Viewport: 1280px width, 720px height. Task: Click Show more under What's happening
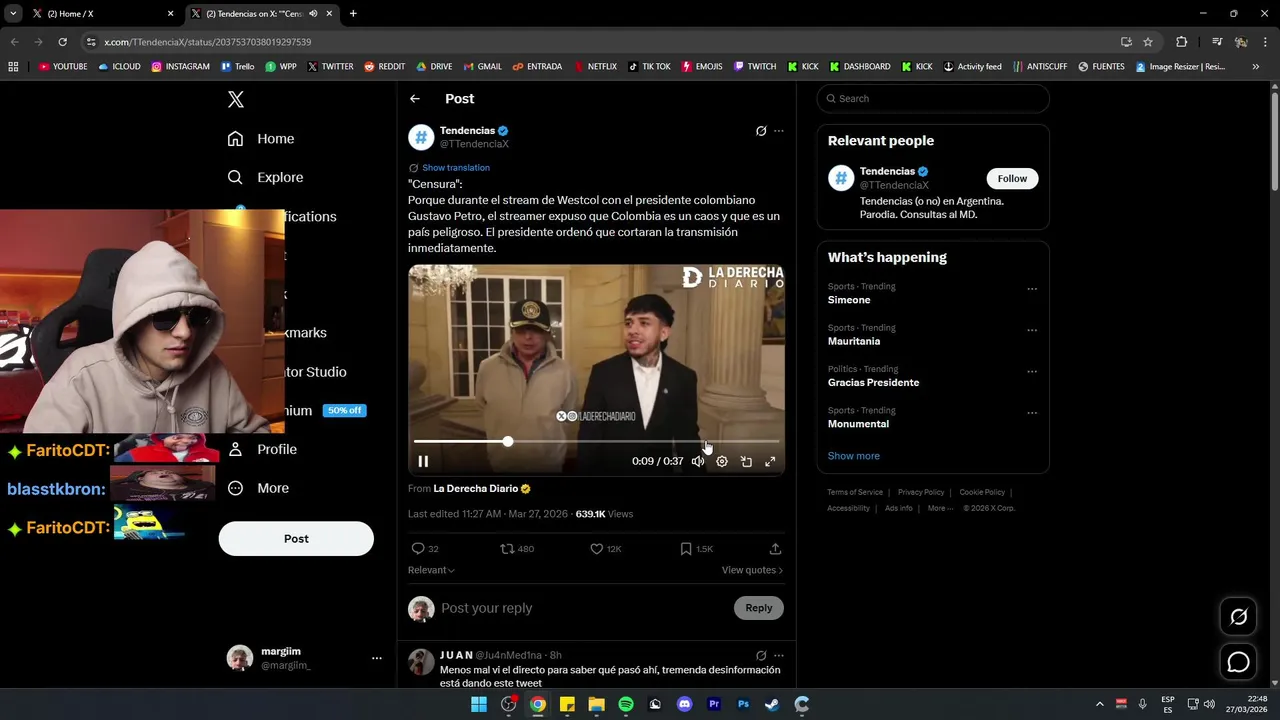[853, 456]
